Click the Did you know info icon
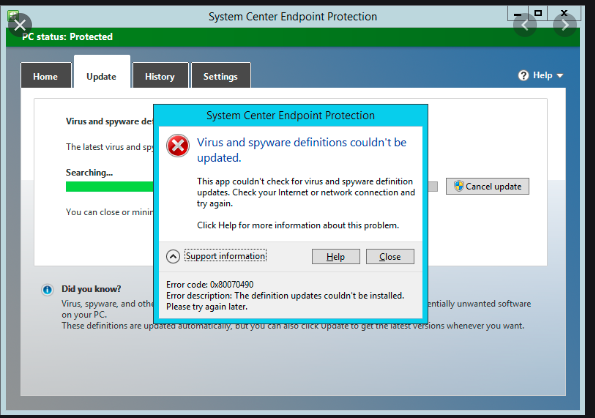This screenshot has width=595, height=418. coord(47,290)
